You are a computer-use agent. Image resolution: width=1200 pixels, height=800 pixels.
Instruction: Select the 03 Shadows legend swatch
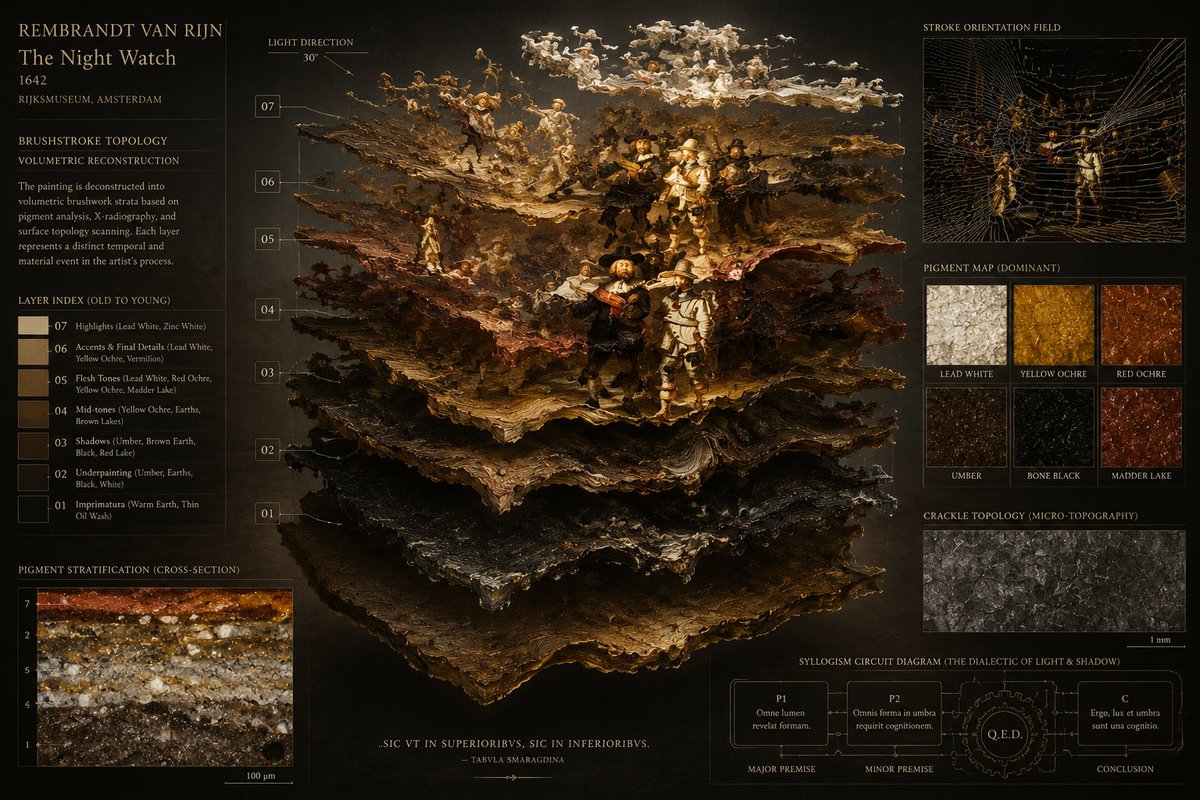[33, 446]
